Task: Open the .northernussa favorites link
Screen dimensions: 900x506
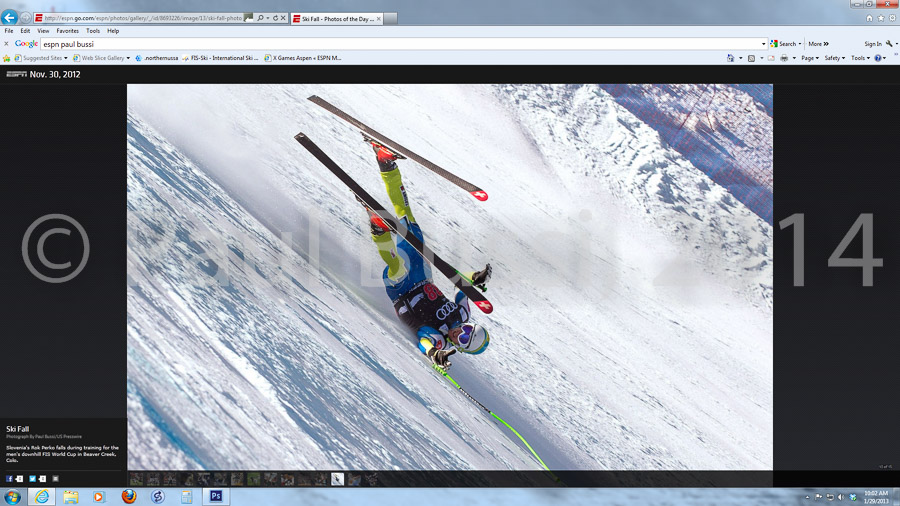Action: click(156, 58)
